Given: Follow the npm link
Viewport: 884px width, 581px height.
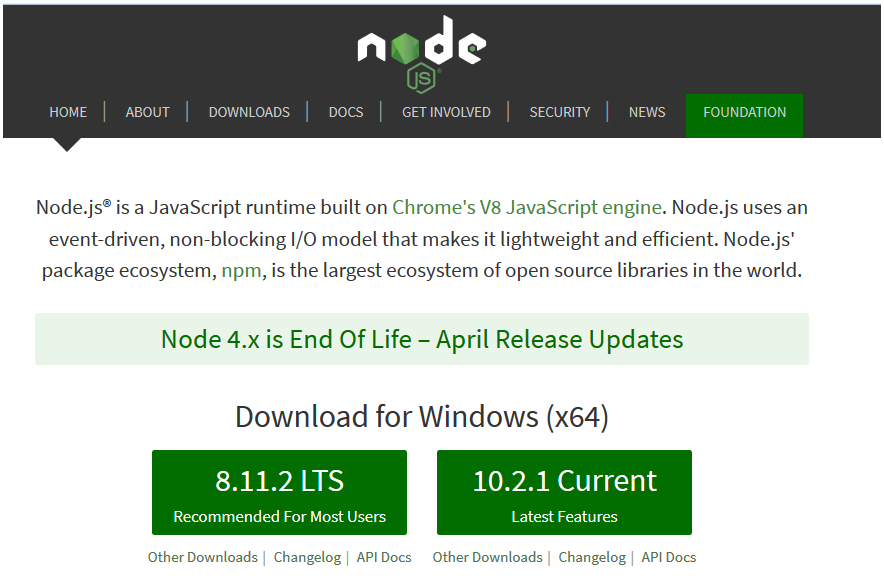Looking at the screenshot, I should [241, 270].
